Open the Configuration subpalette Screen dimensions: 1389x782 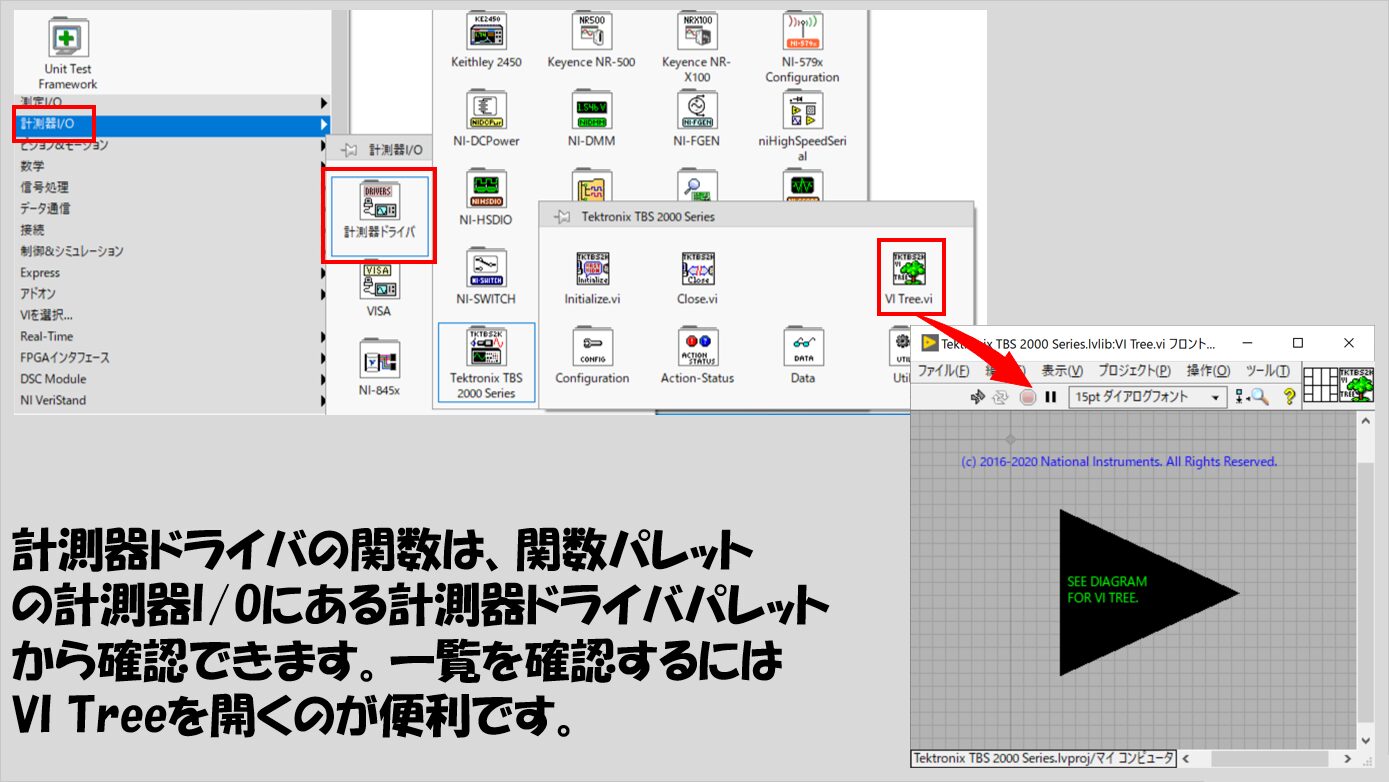point(592,357)
